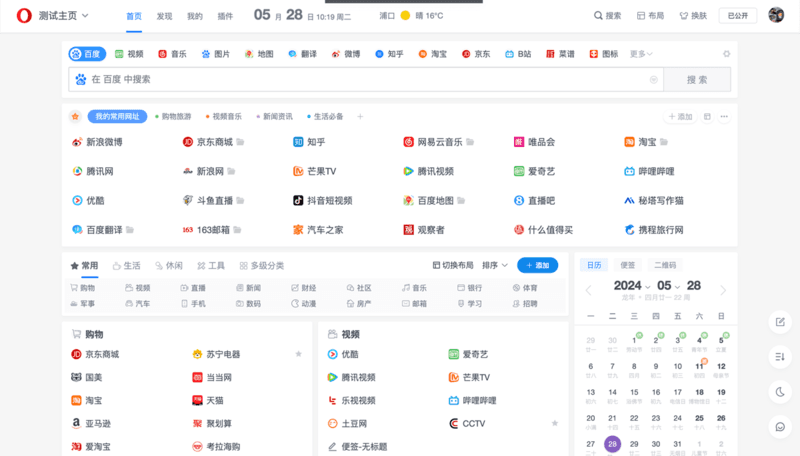Select calendar date 28 highlighted
The image size is (800, 456).
pyautogui.click(x=612, y=444)
